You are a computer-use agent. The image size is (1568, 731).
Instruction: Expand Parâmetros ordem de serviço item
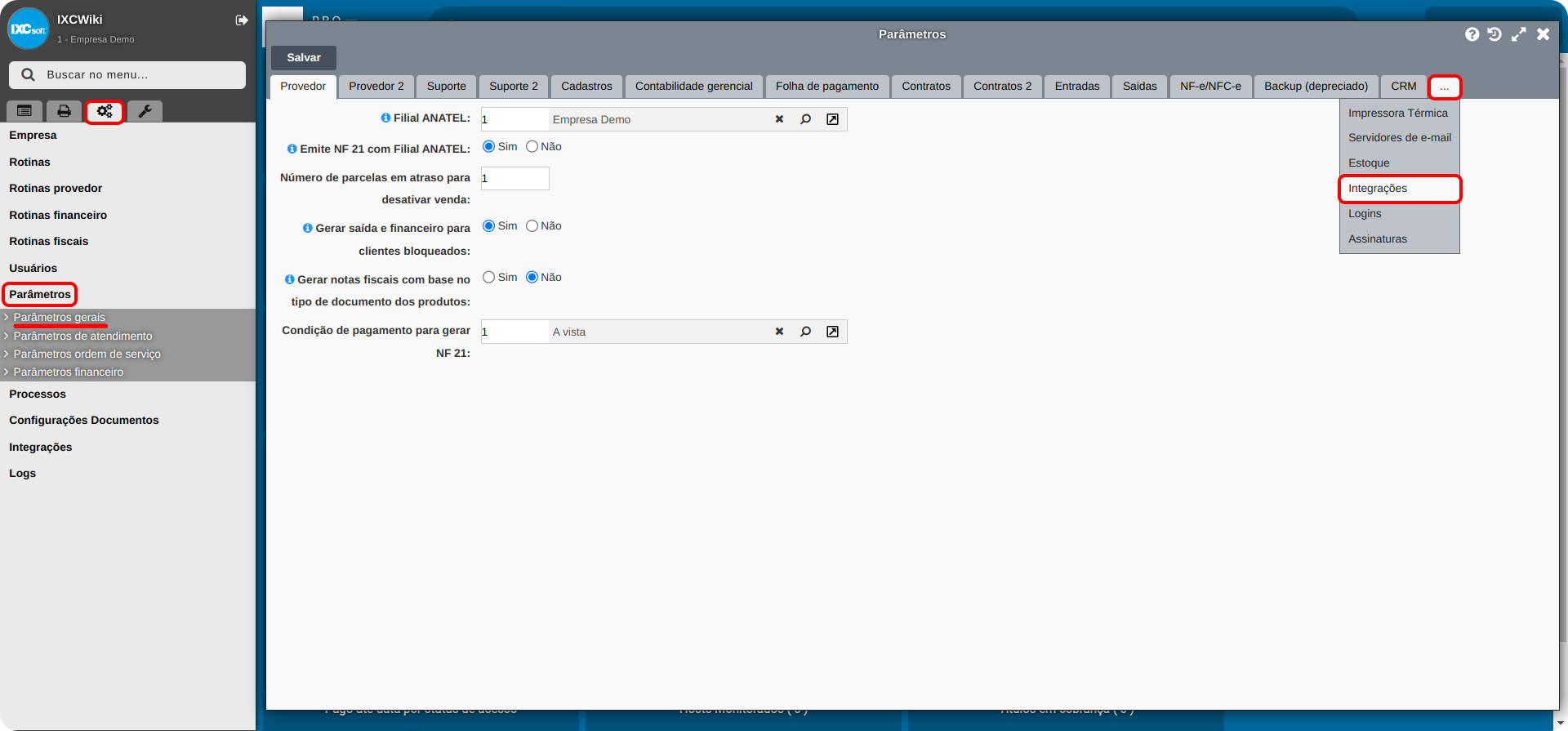[87, 354]
